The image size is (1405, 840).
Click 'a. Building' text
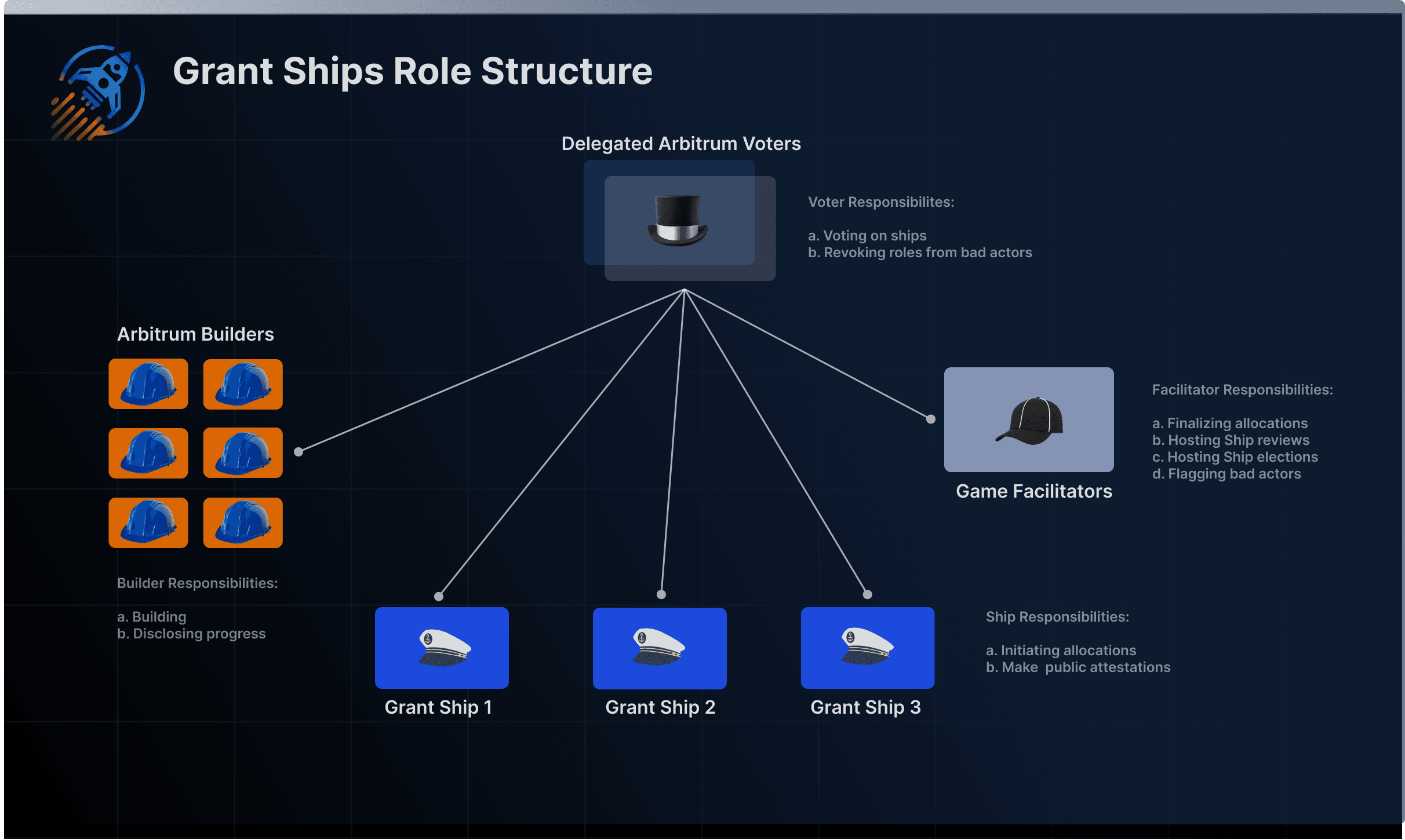[152, 617]
